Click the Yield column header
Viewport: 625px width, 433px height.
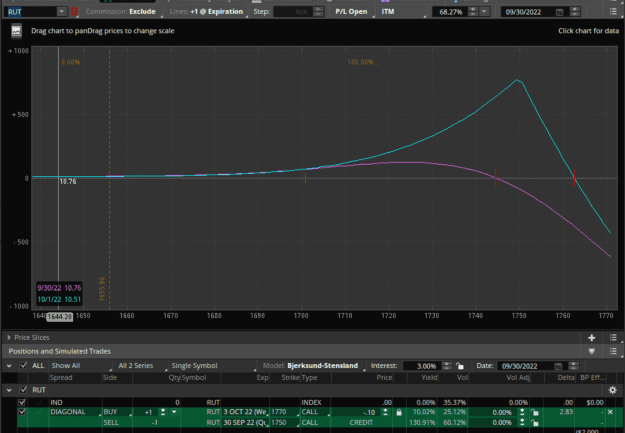pyautogui.click(x=429, y=378)
